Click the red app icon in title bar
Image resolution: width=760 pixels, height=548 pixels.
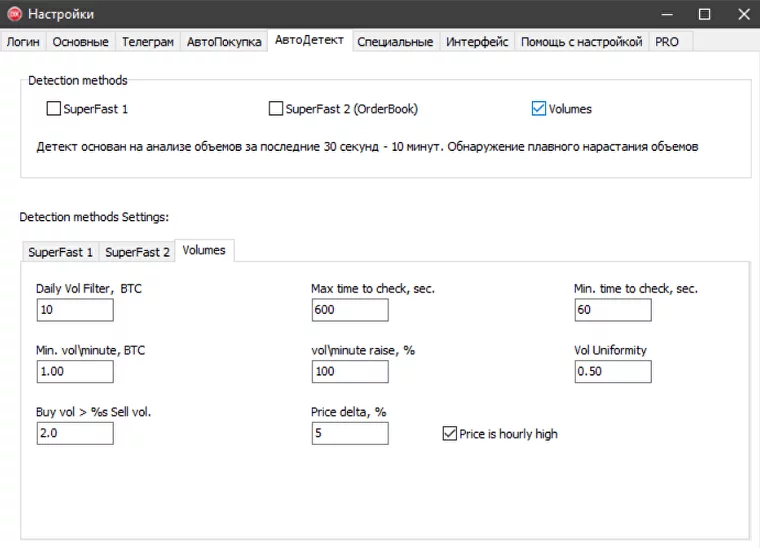15,14
